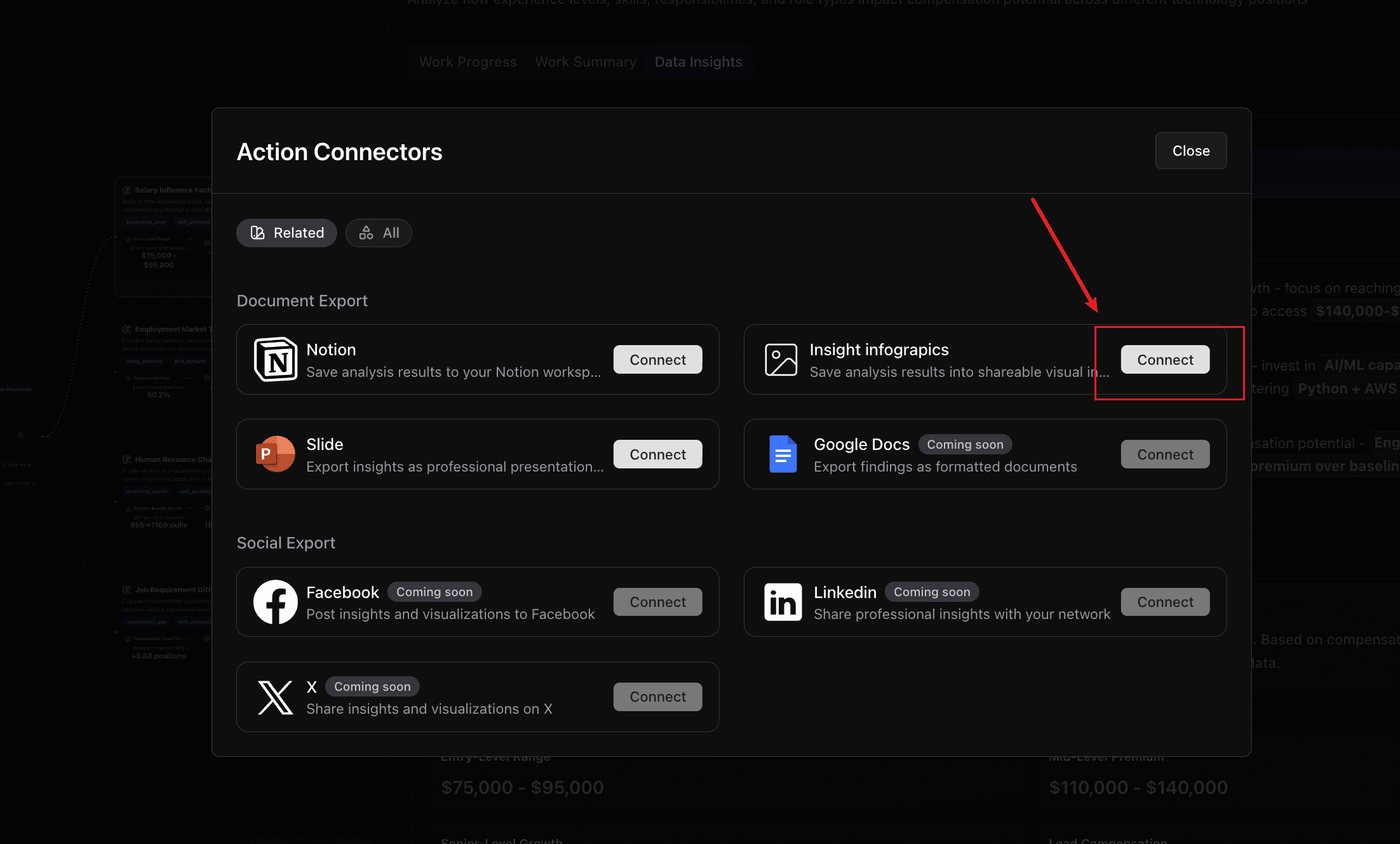Click the Slide PowerPoint icon
The image size is (1400, 844).
(x=275, y=454)
